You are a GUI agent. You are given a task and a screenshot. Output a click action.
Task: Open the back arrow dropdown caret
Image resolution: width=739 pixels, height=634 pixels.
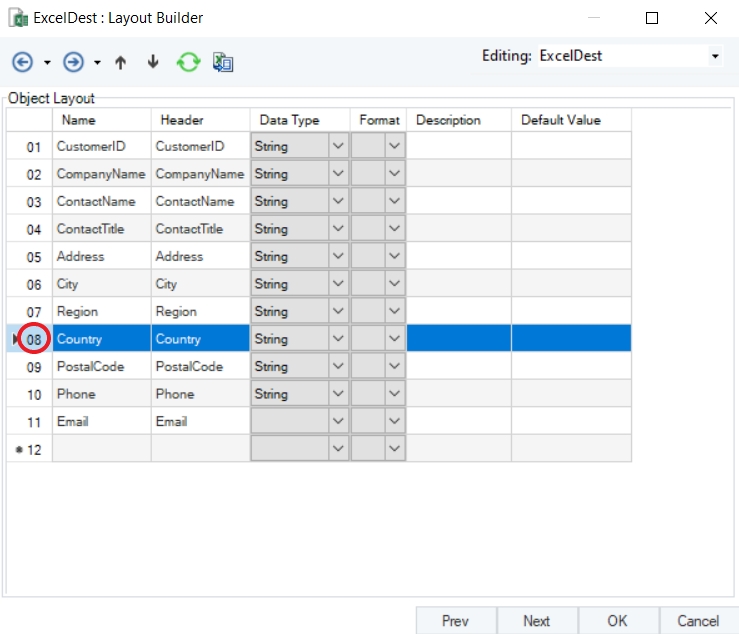tap(47, 63)
